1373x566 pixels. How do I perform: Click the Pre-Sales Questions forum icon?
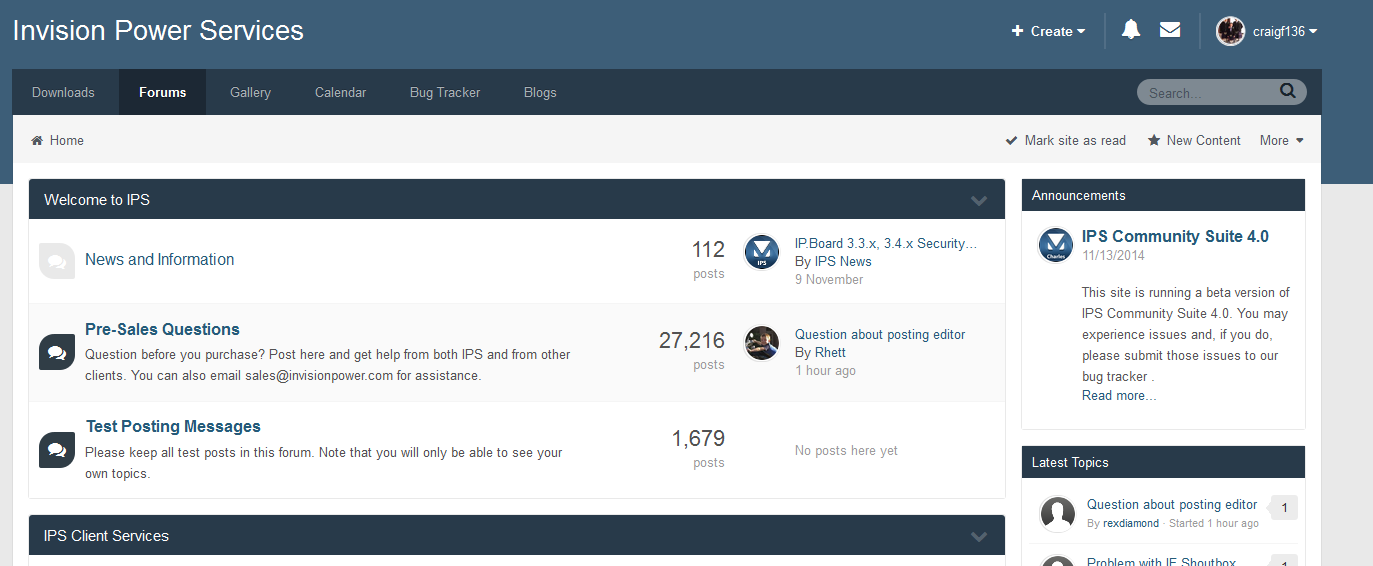[57, 352]
